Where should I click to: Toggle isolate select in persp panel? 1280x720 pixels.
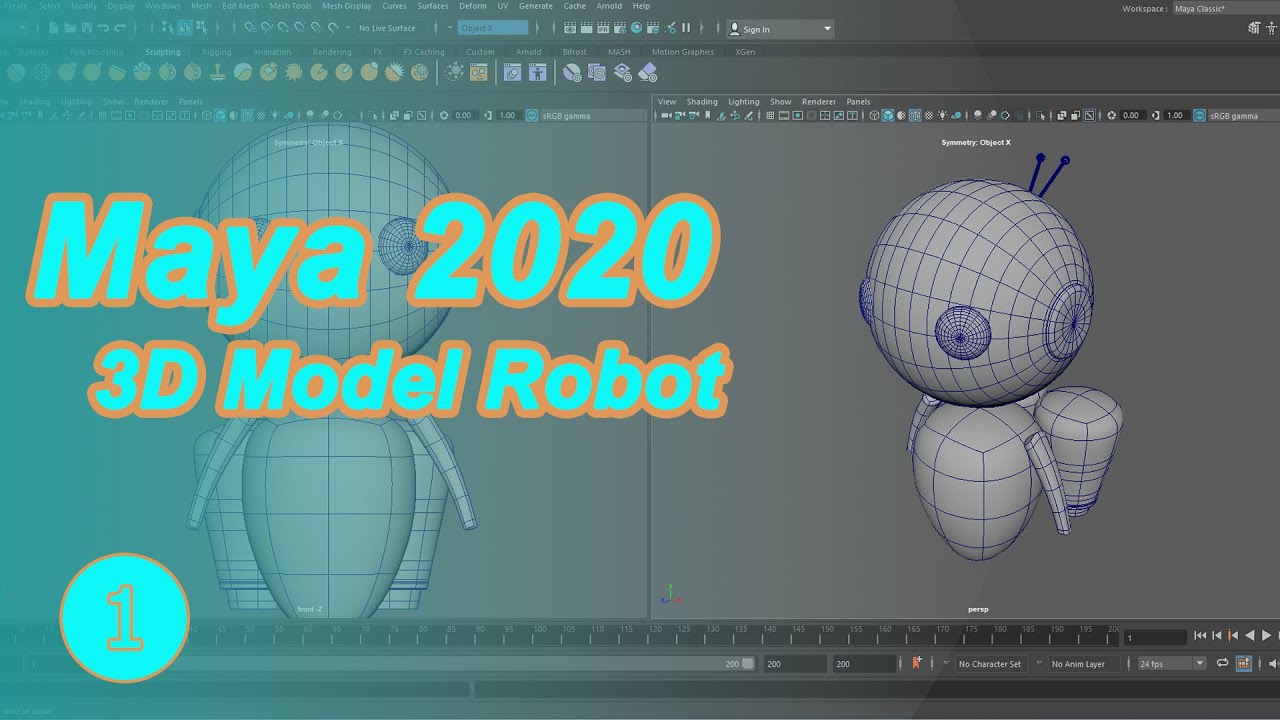pos(1041,115)
